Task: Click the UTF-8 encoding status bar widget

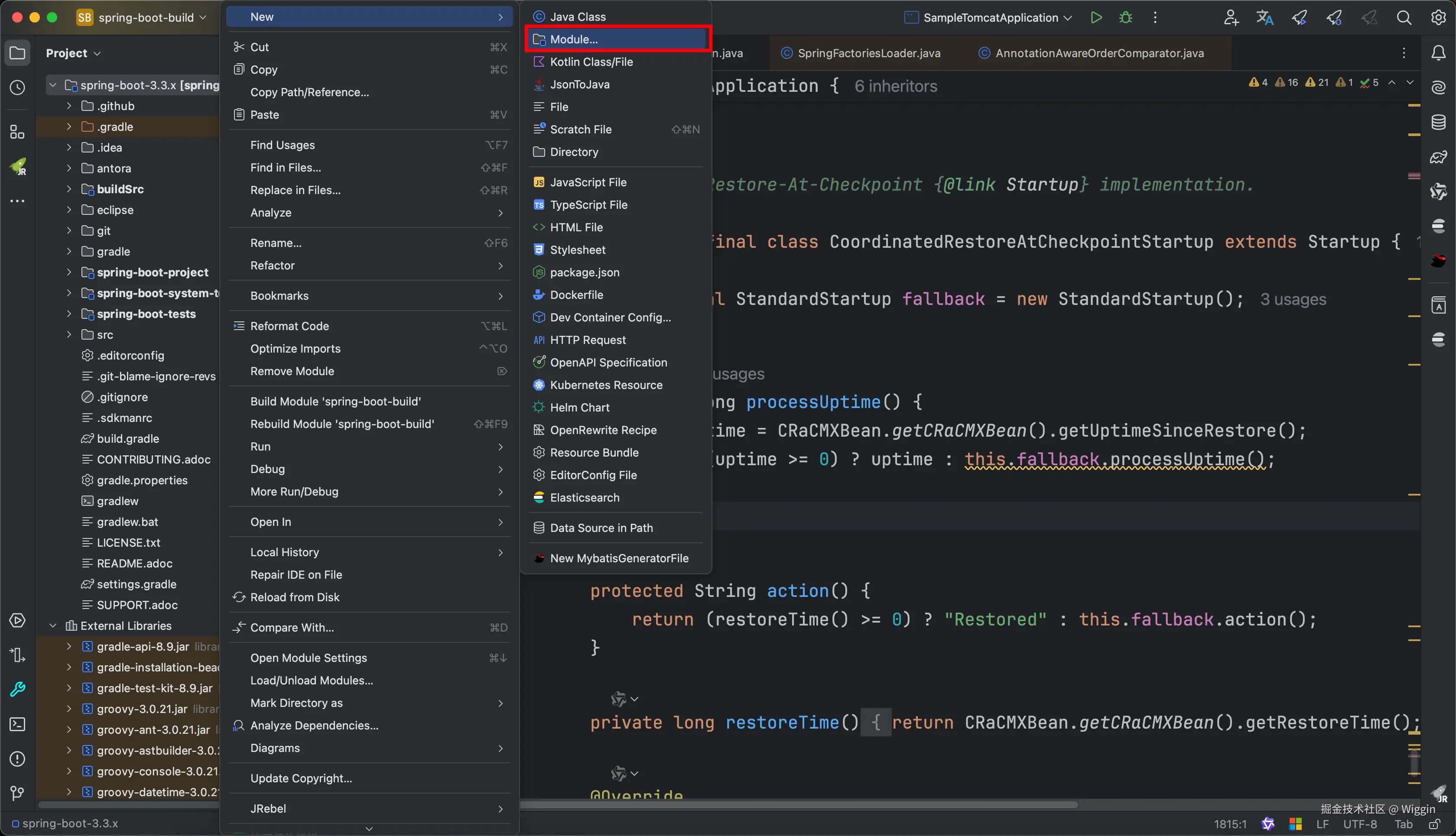Action: pyautogui.click(x=1359, y=824)
